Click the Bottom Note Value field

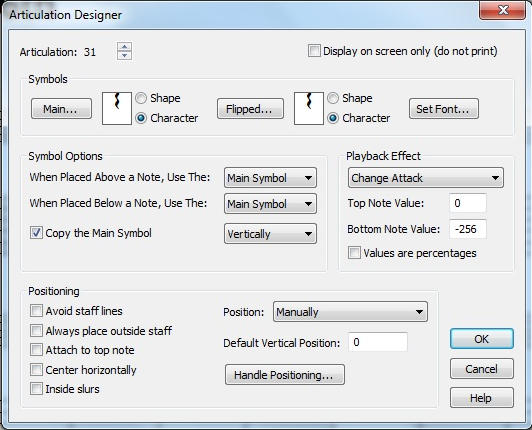point(468,229)
